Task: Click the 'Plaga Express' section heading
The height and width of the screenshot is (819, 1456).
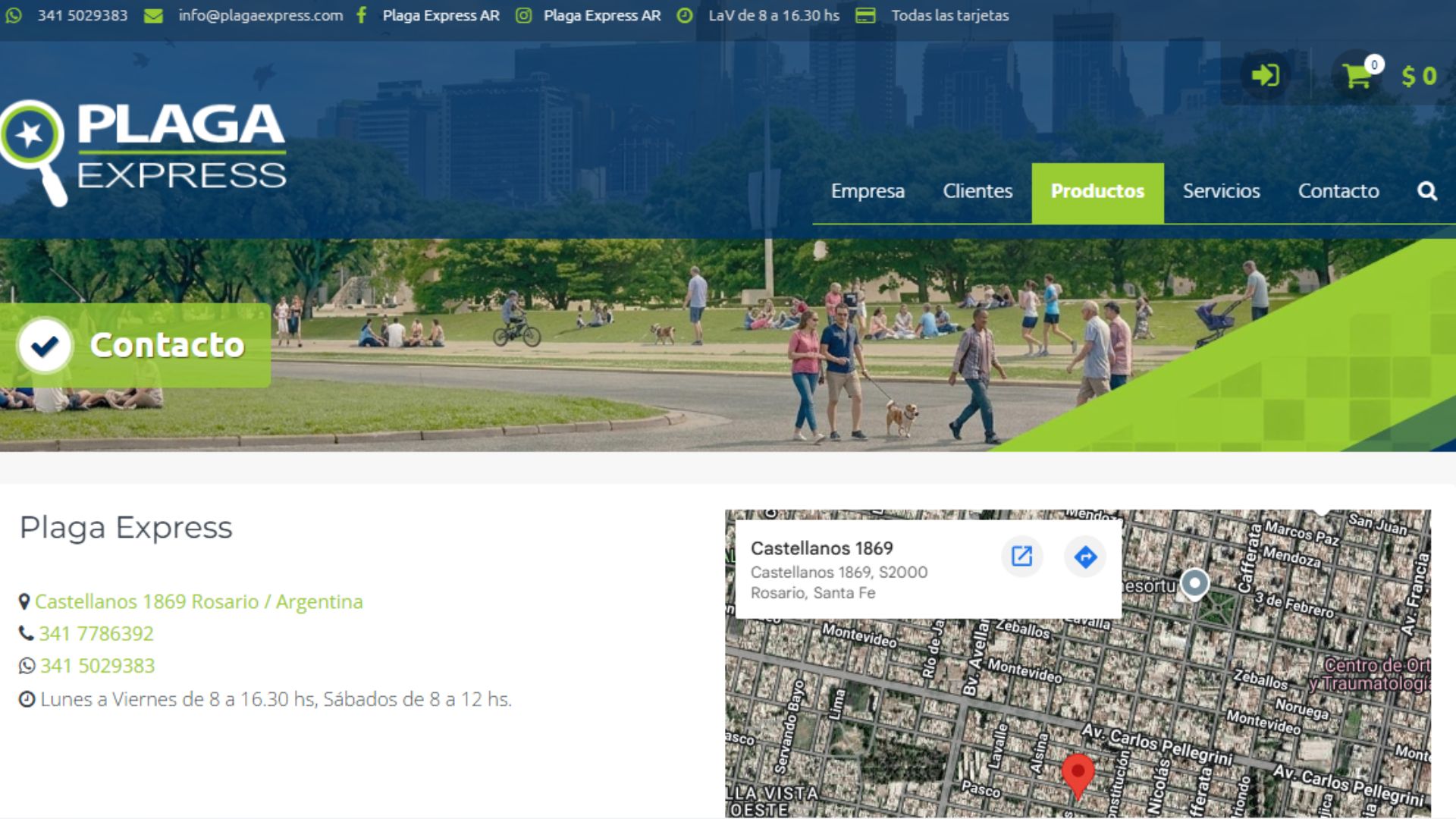Action: point(126,528)
